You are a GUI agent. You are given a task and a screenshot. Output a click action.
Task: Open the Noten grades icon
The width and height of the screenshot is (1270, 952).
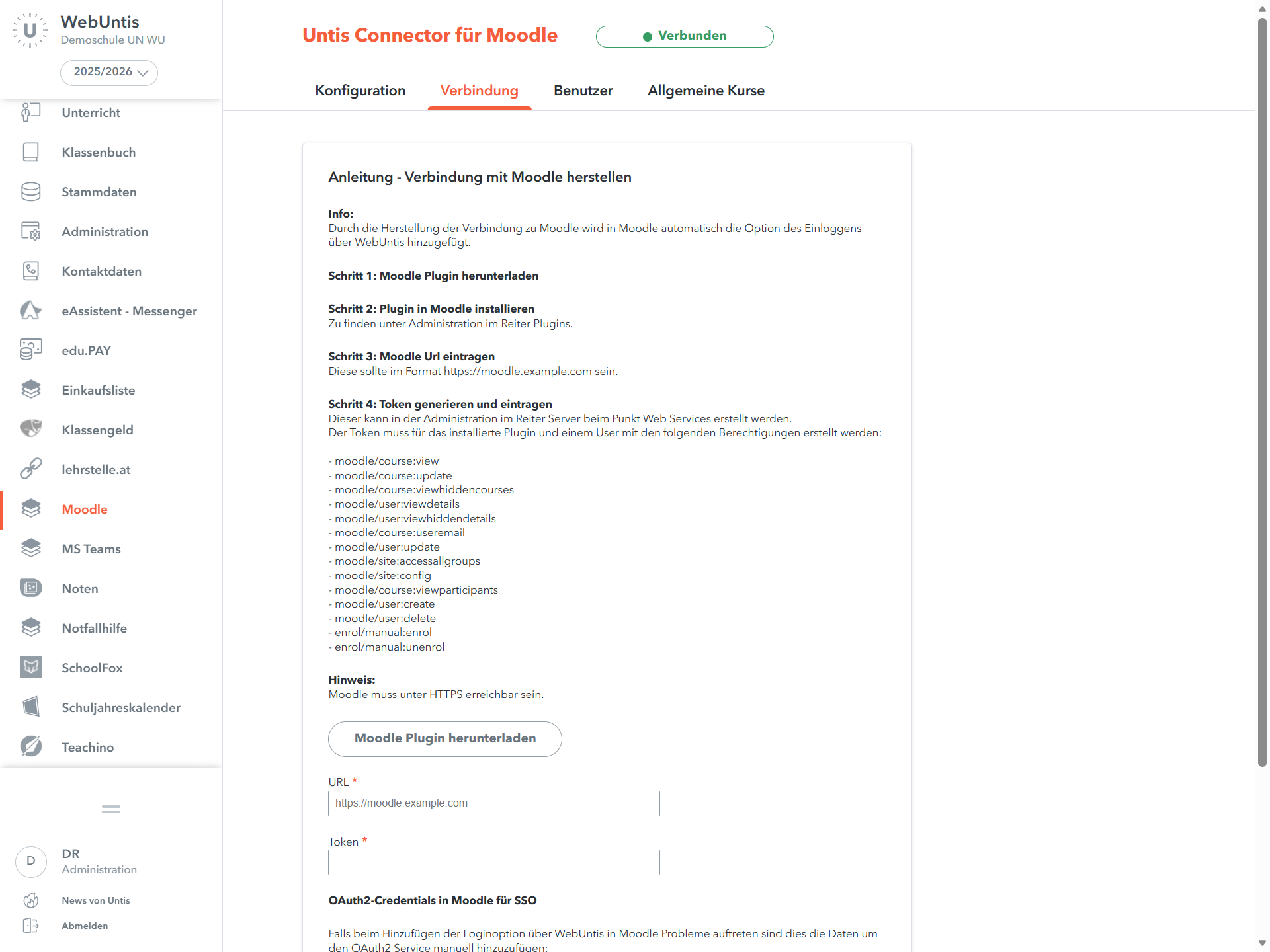point(30,588)
